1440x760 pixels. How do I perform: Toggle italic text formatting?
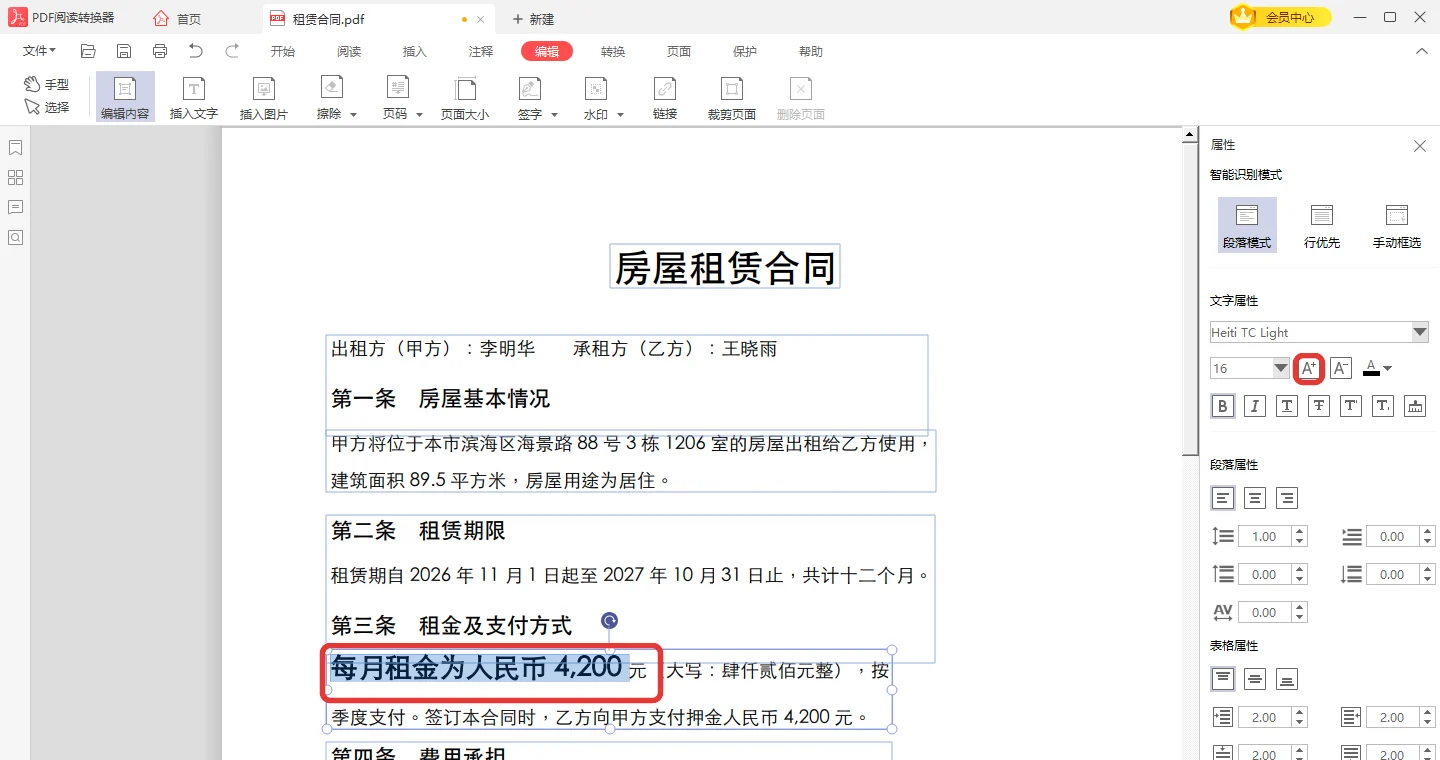point(1255,406)
